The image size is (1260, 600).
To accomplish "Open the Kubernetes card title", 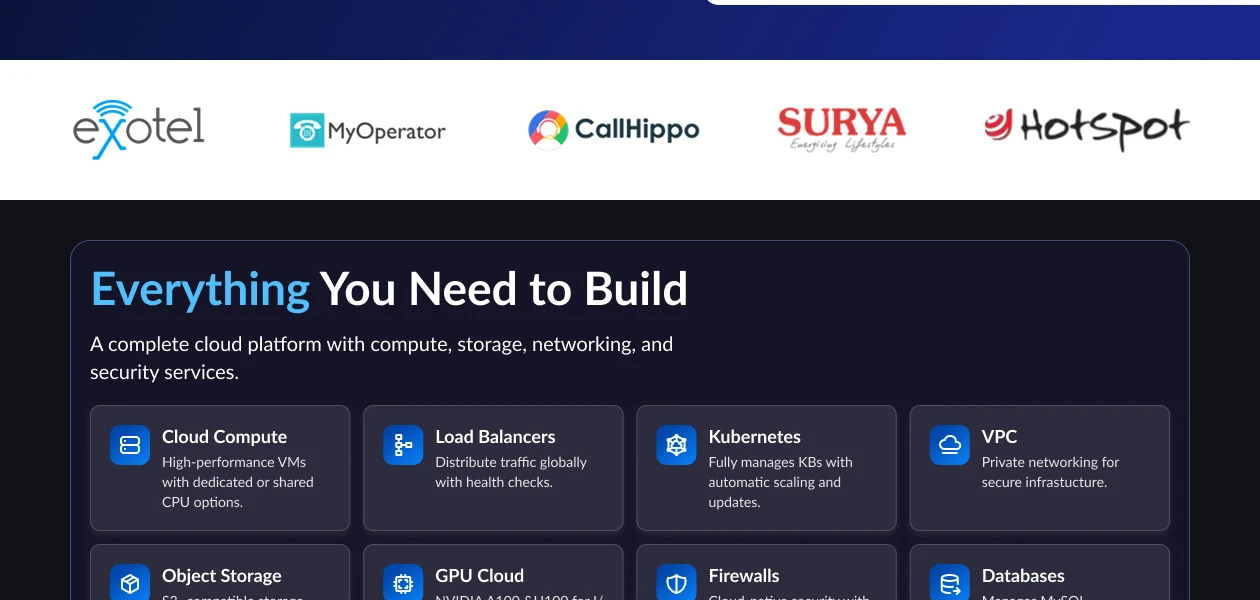I will [755, 437].
